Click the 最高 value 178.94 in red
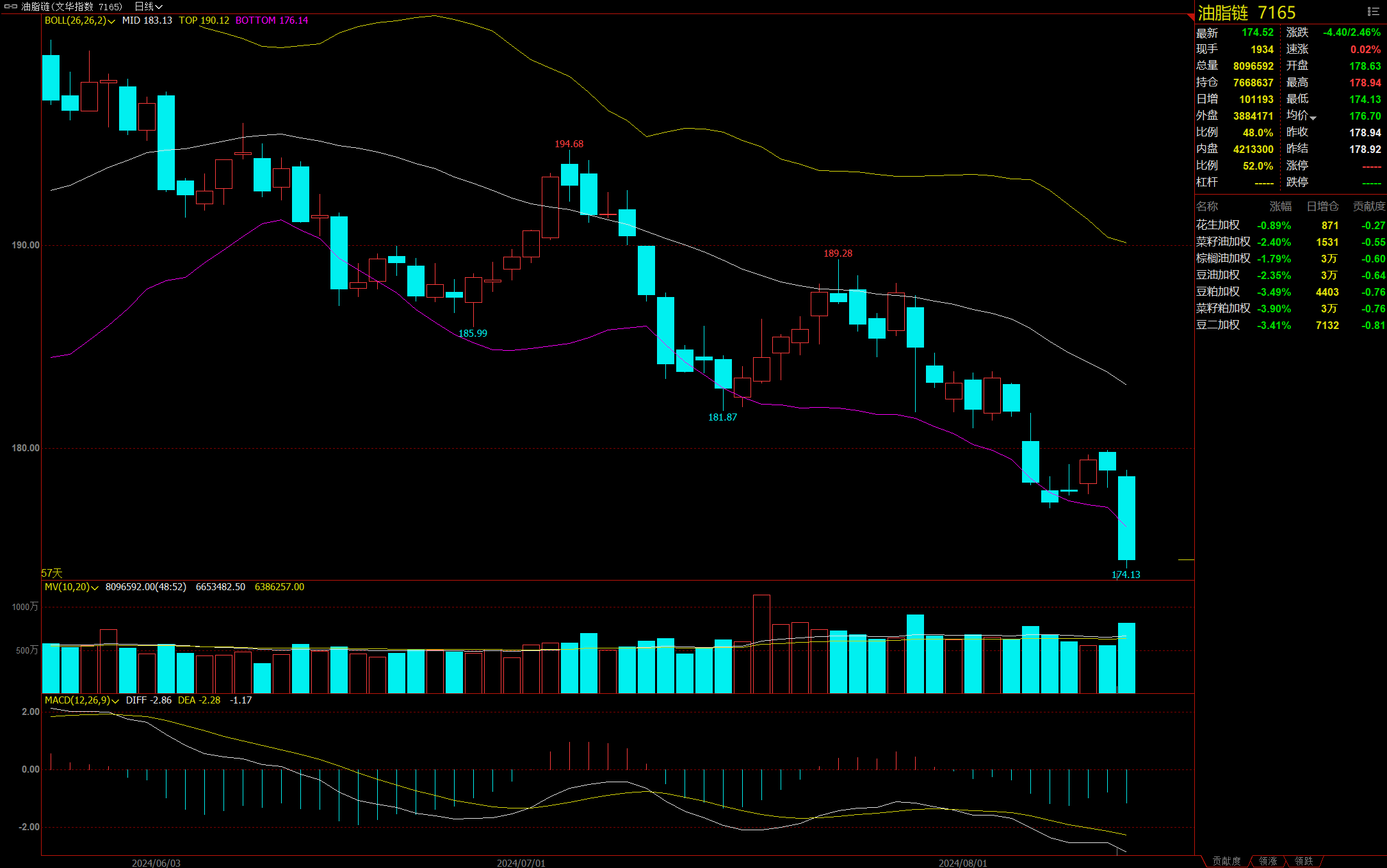The height and width of the screenshot is (868, 1387). [1365, 83]
